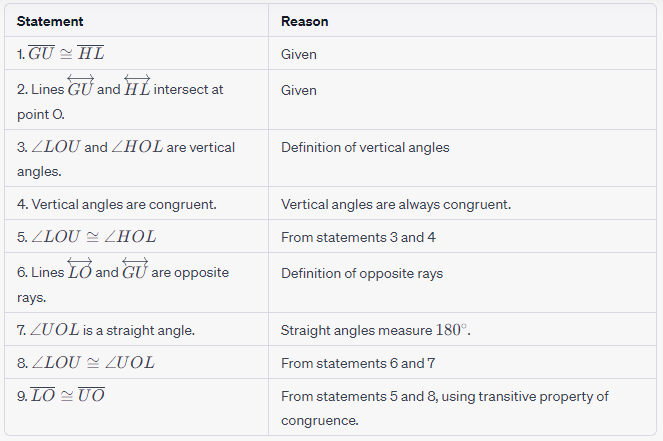Select statement 7 UOL is a straight angle
The image size is (663, 441).
106,330
